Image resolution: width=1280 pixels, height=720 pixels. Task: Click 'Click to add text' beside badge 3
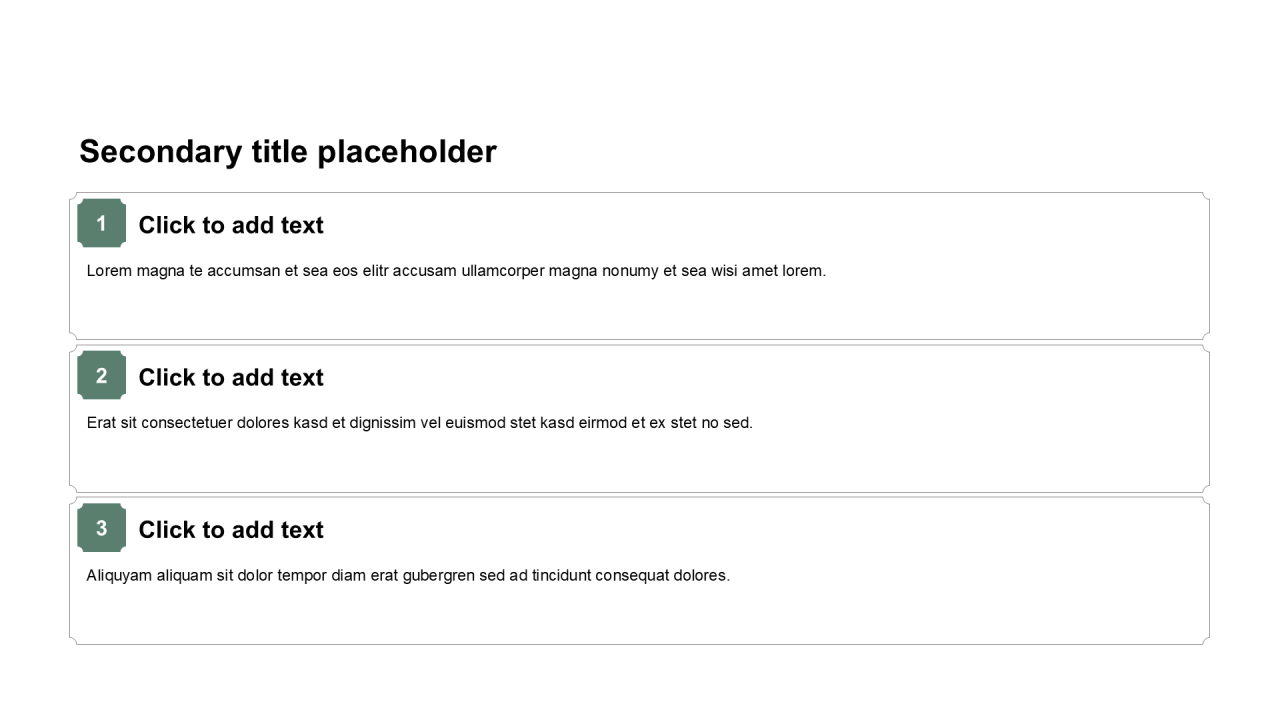point(231,530)
